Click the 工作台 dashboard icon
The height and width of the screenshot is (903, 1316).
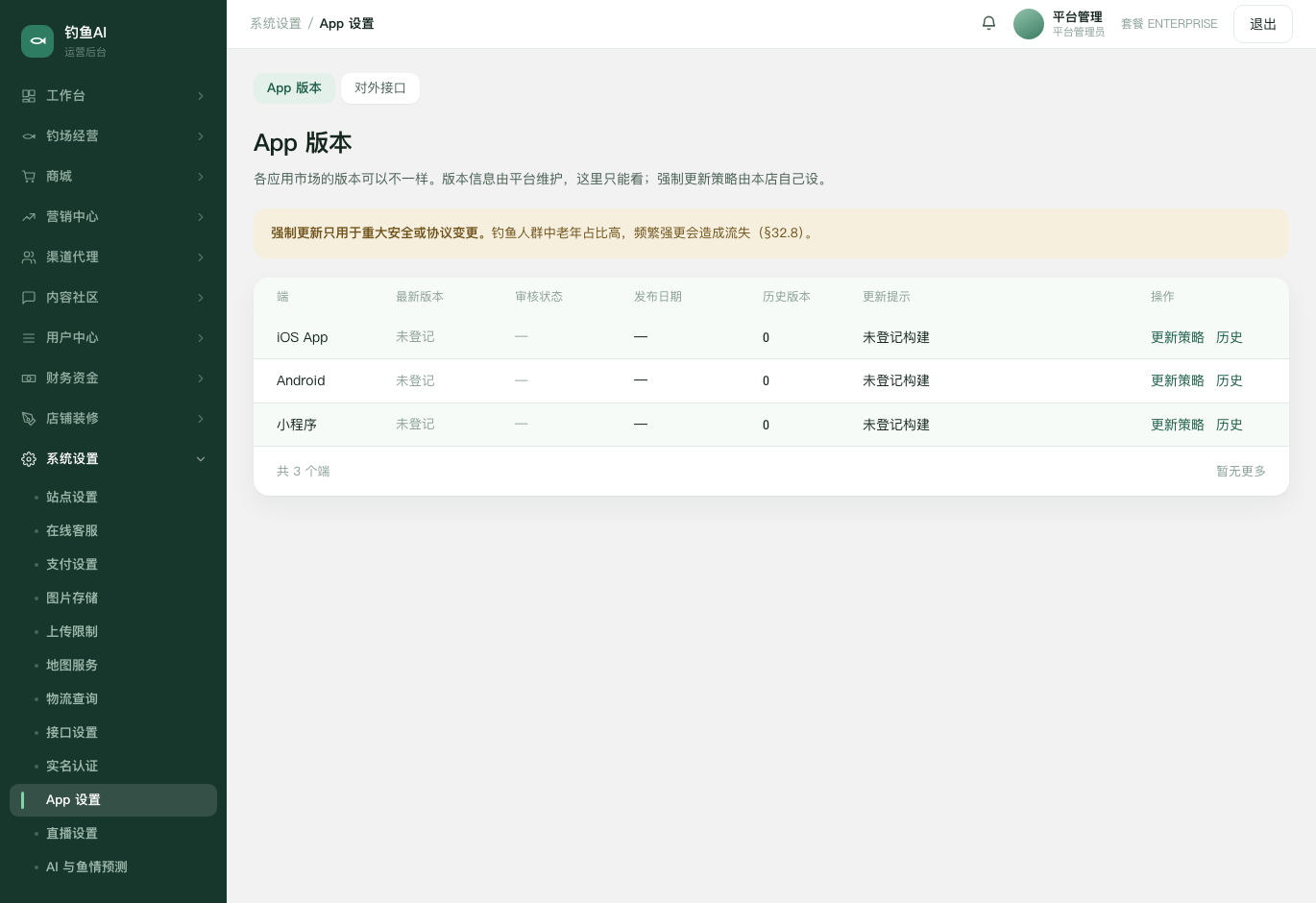point(29,96)
